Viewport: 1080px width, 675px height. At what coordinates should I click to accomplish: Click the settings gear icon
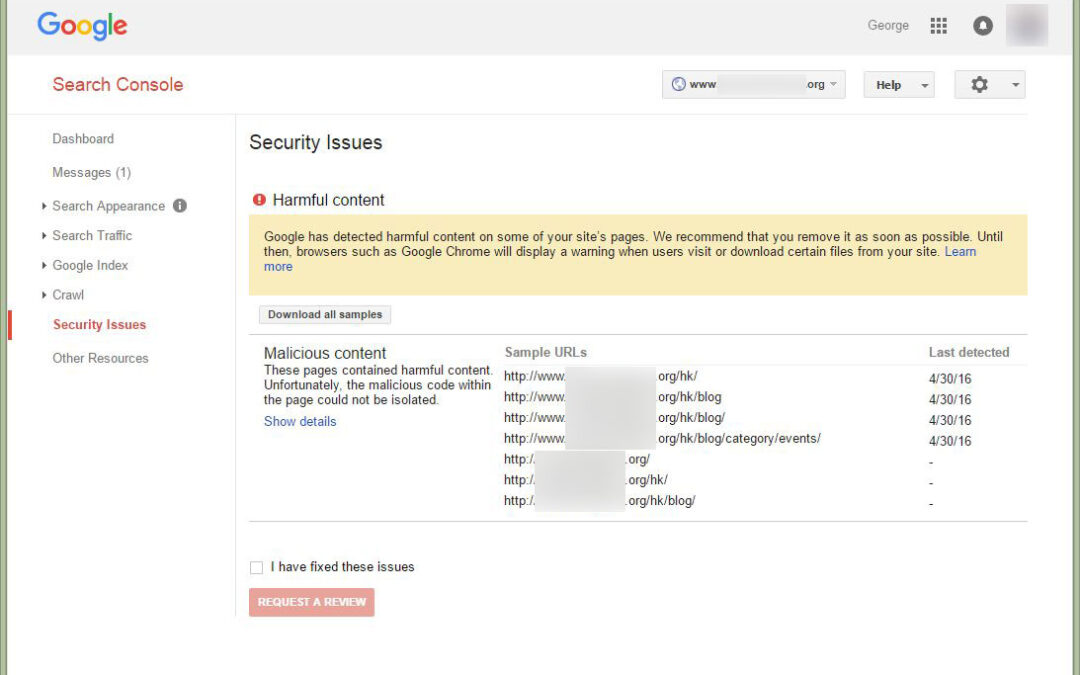coord(979,85)
